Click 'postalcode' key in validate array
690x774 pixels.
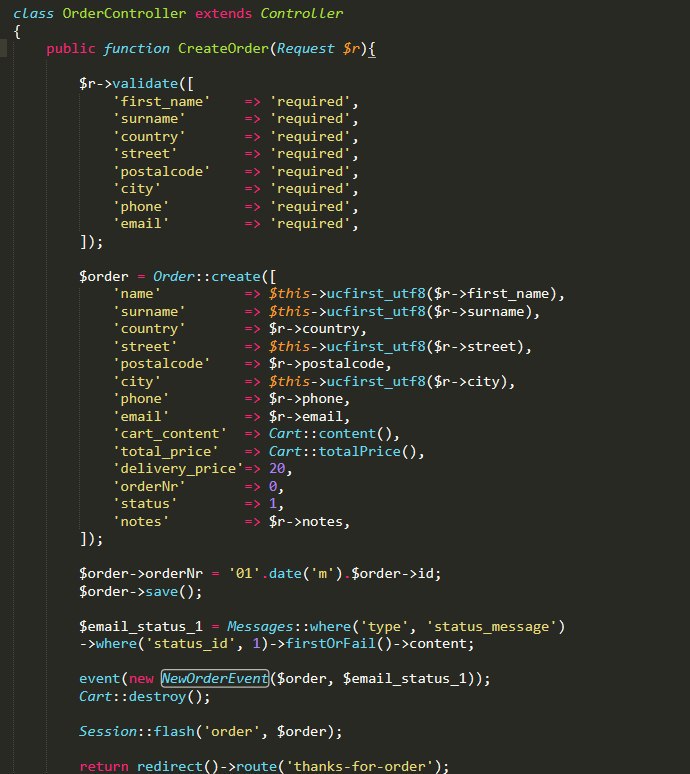(x=162, y=172)
